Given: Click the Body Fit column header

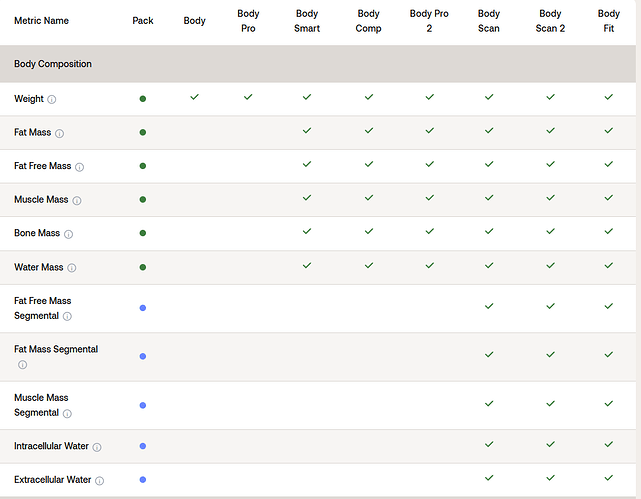Looking at the screenshot, I should (609, 21).
